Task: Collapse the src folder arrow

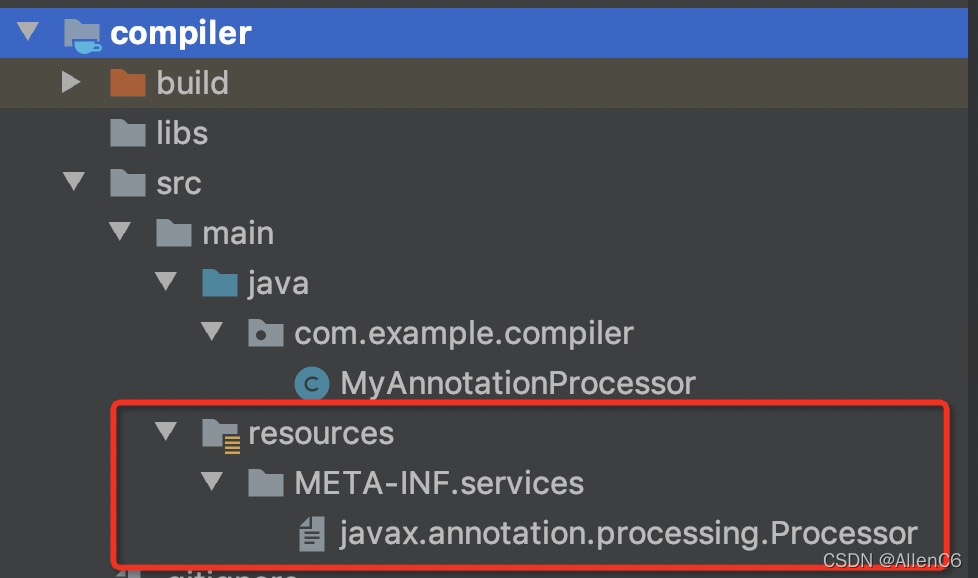Action: (x=74, y=181)
